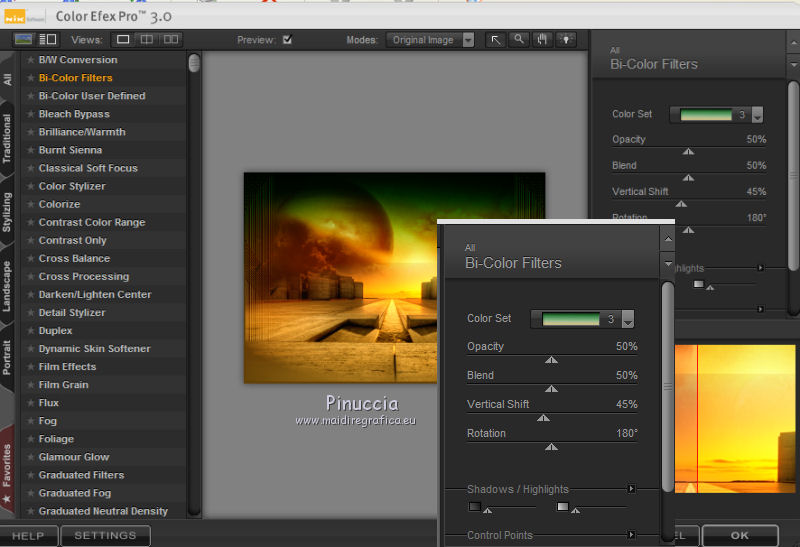Switch to side-by-side preview view

click(x=171, y=40)
